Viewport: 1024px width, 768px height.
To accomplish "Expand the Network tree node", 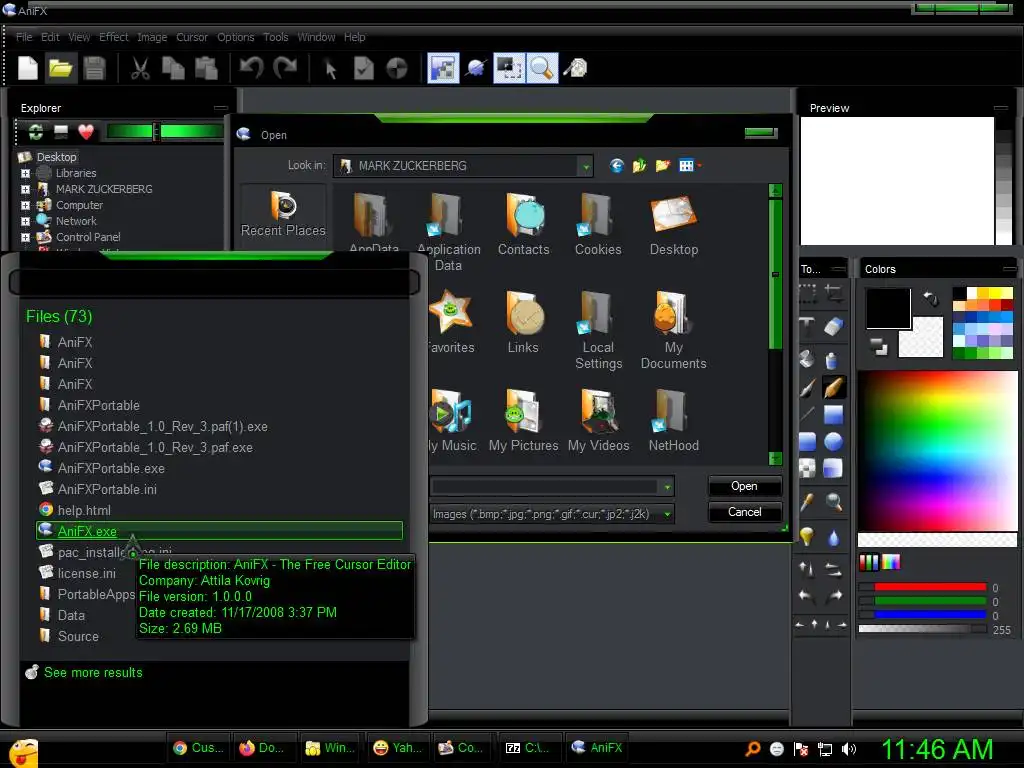I will coord(25,221).
